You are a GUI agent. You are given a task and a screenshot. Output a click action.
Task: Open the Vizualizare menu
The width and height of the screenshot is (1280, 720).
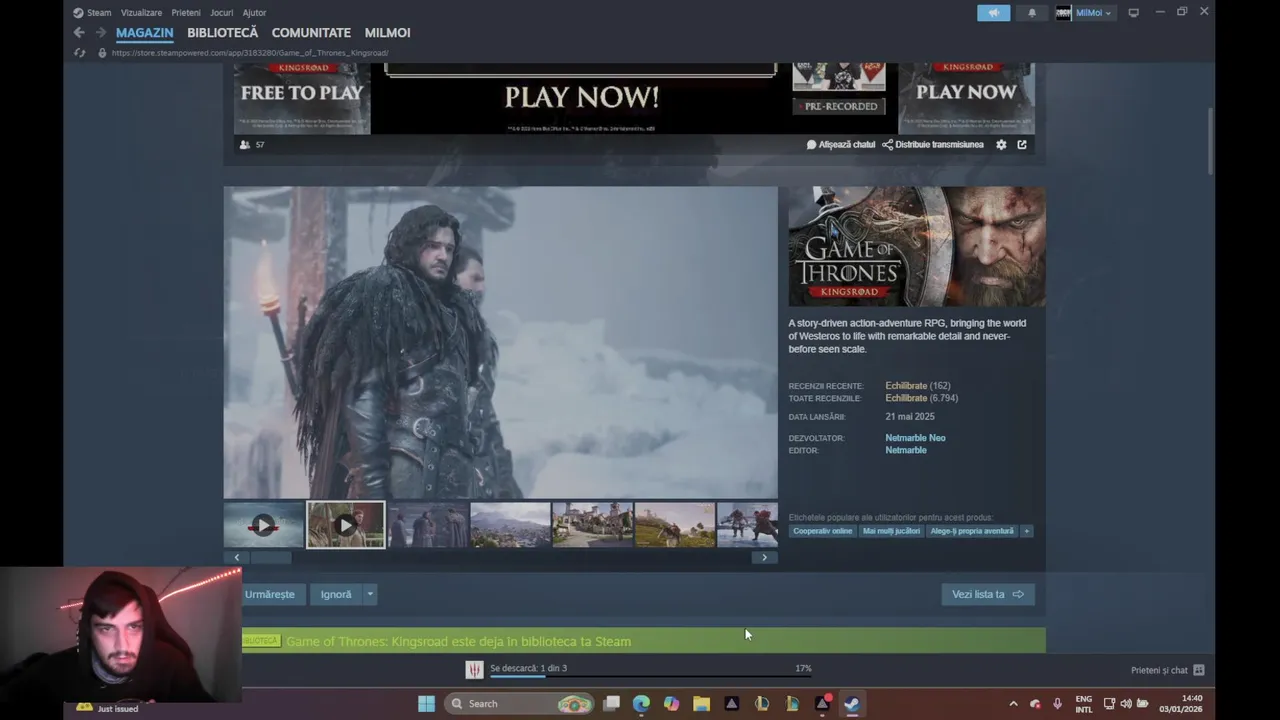[x=141, y=13]
